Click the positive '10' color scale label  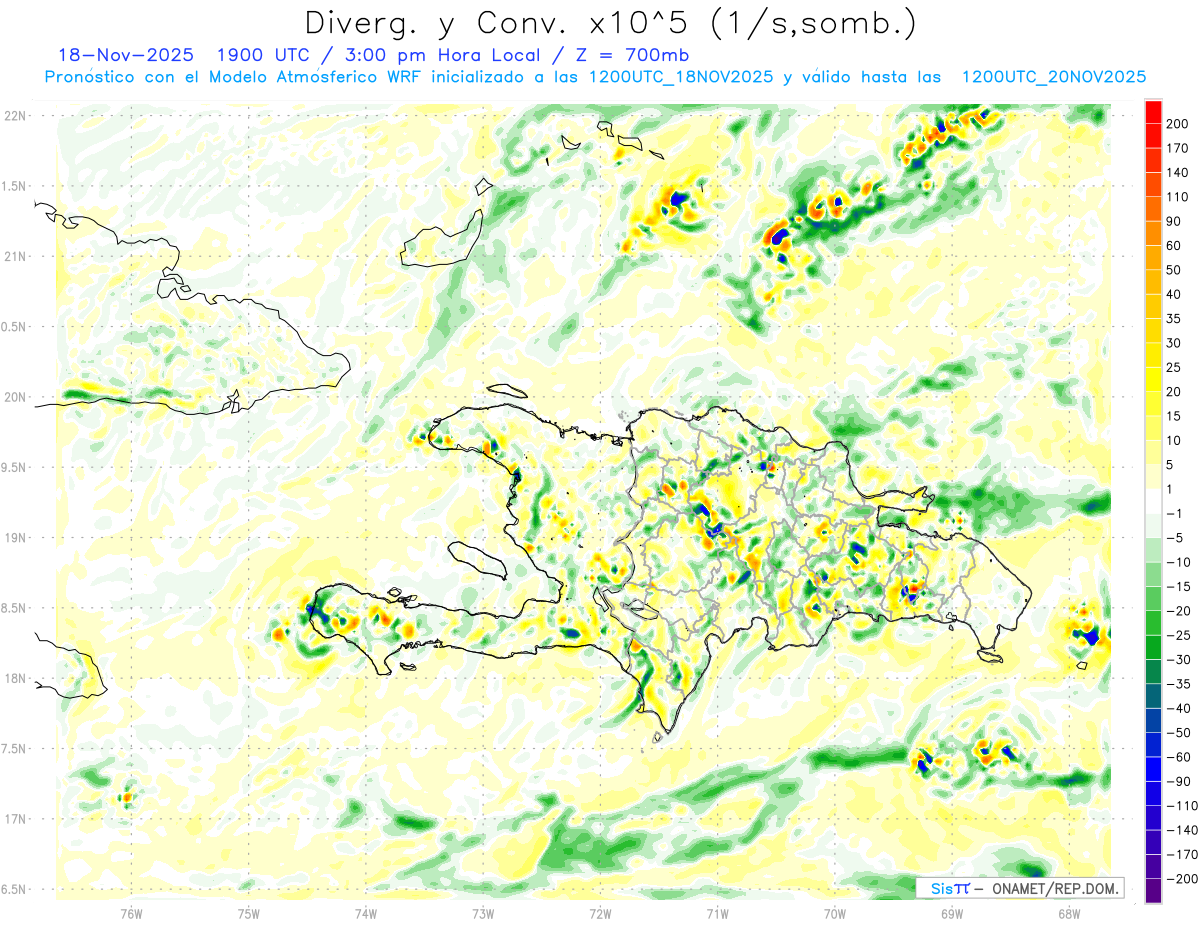(1174, 440)
